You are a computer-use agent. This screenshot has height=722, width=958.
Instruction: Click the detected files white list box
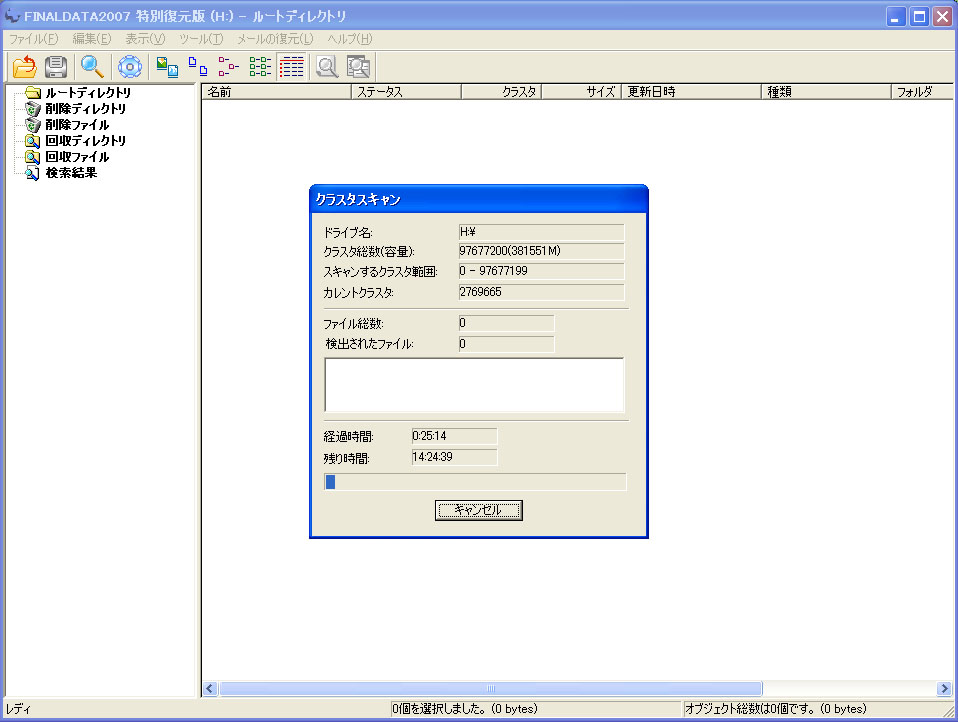[474, 385]
